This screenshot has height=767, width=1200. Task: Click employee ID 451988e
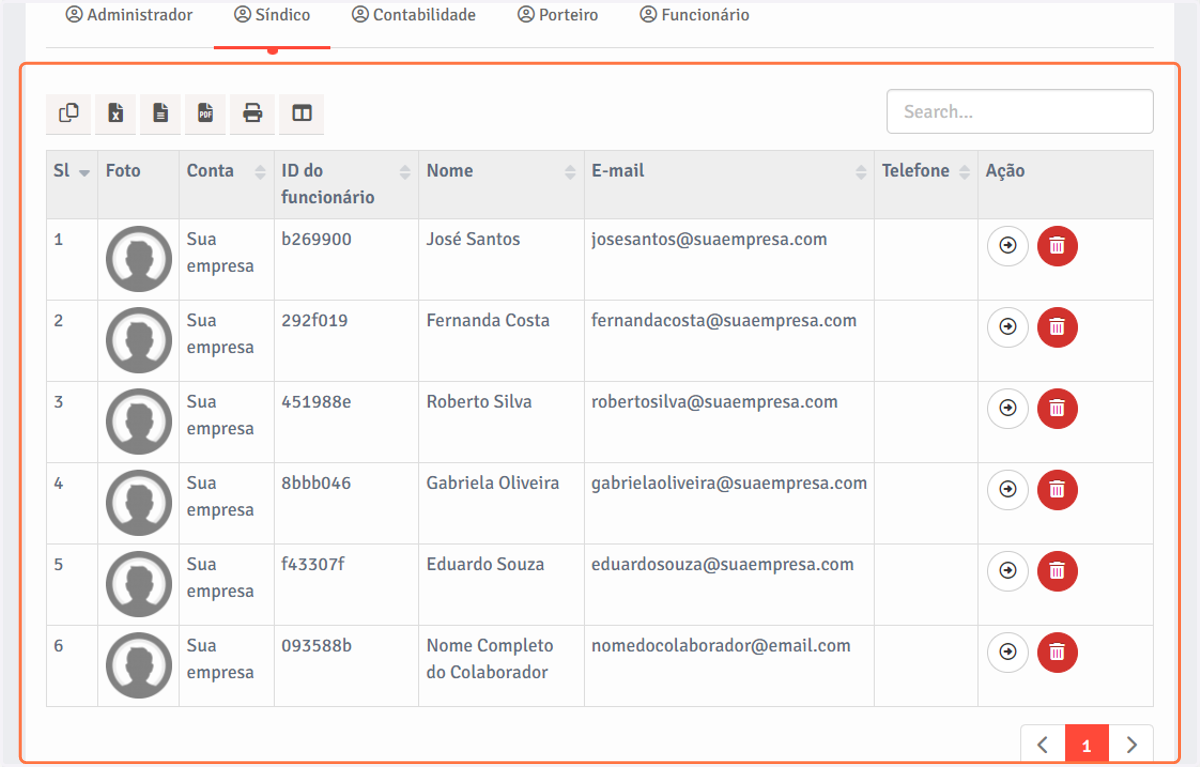tap(316, 402)
